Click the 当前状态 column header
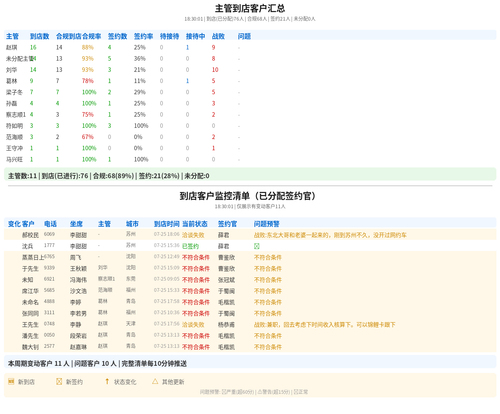The image size is (500, 414). coord(195,224)
